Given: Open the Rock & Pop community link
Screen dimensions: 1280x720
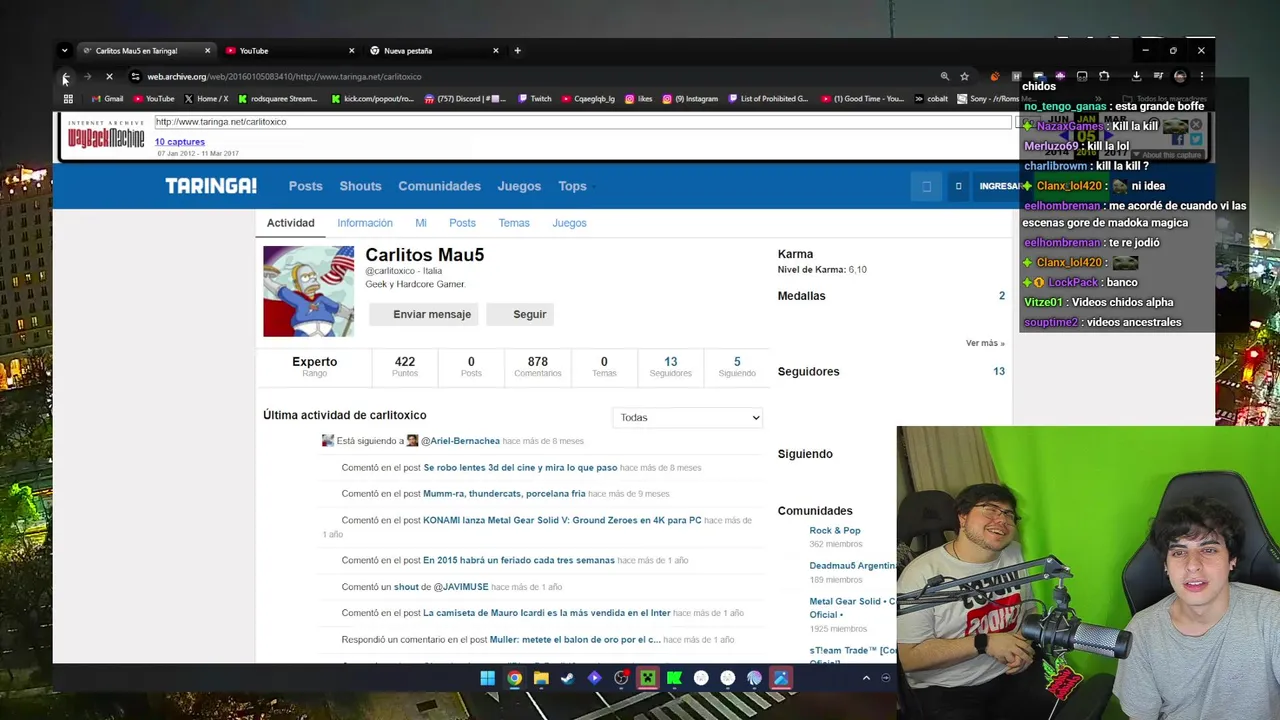Looking at the screenshot, I should point(835,531).
